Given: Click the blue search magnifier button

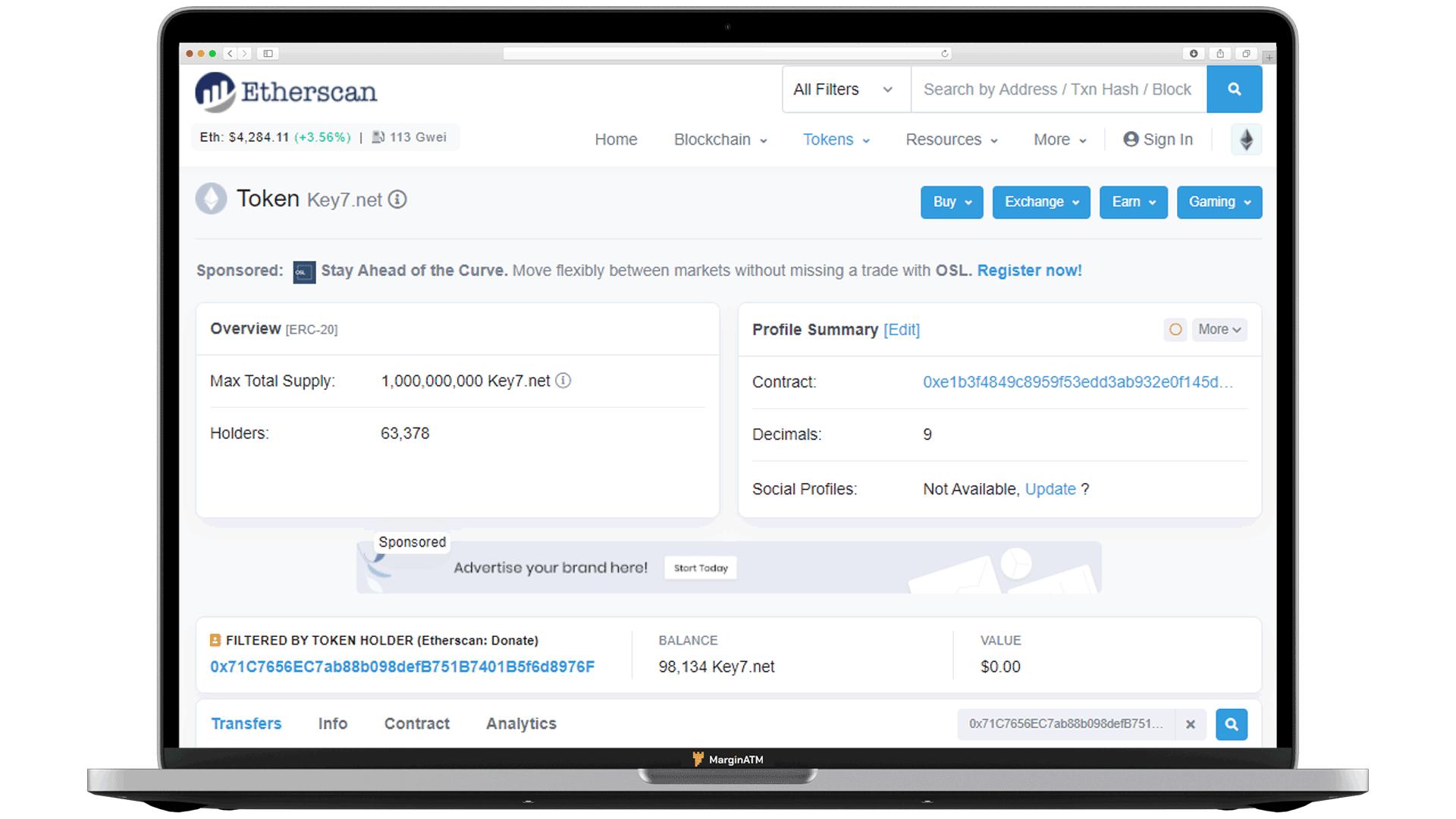Looking at the screenshot, I should click(1234, 89).
